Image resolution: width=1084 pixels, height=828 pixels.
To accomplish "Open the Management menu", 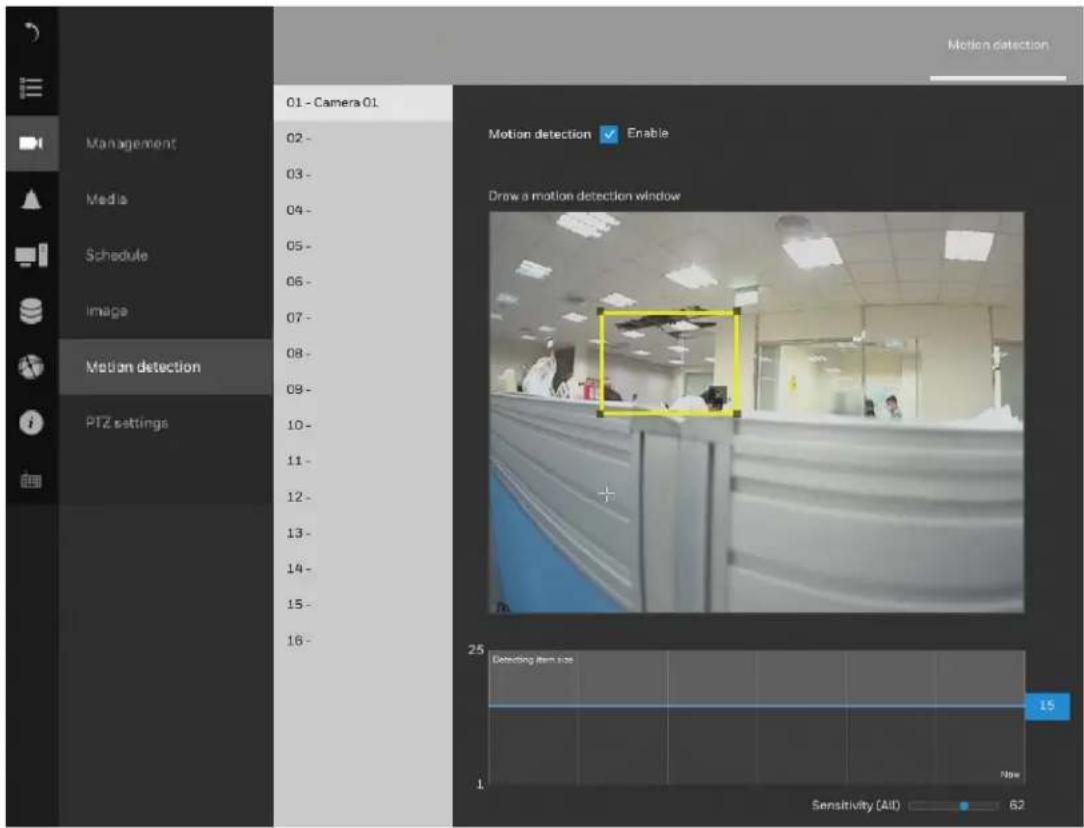I will [131, 144].
